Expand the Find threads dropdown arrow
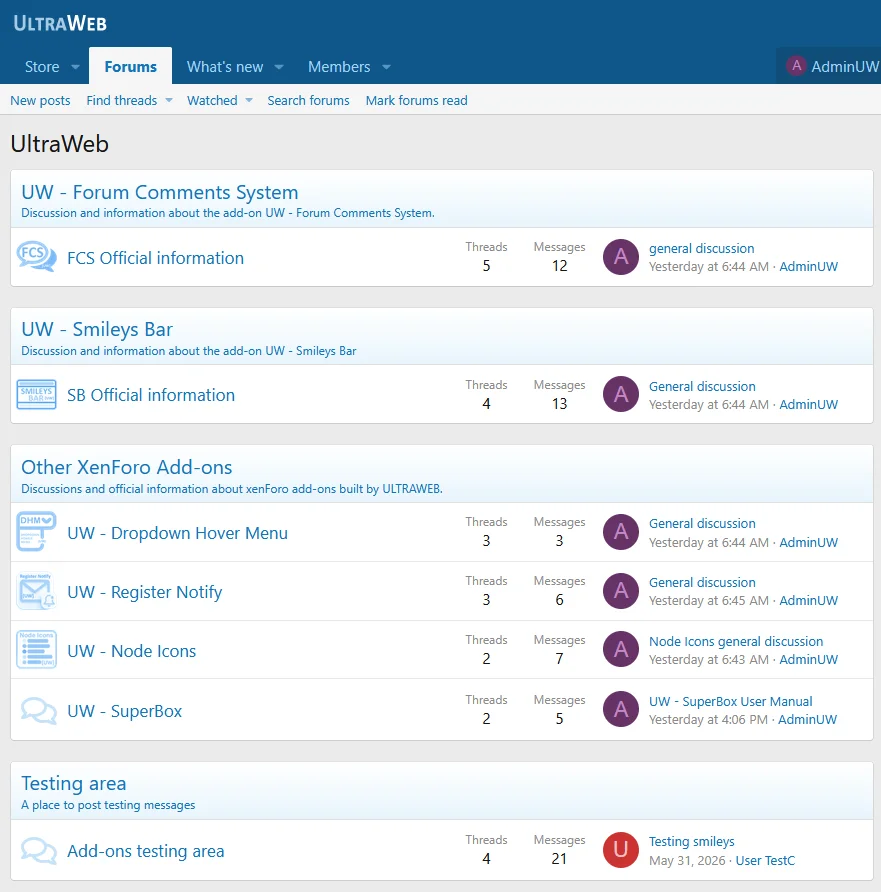 (x=169, y=101)
